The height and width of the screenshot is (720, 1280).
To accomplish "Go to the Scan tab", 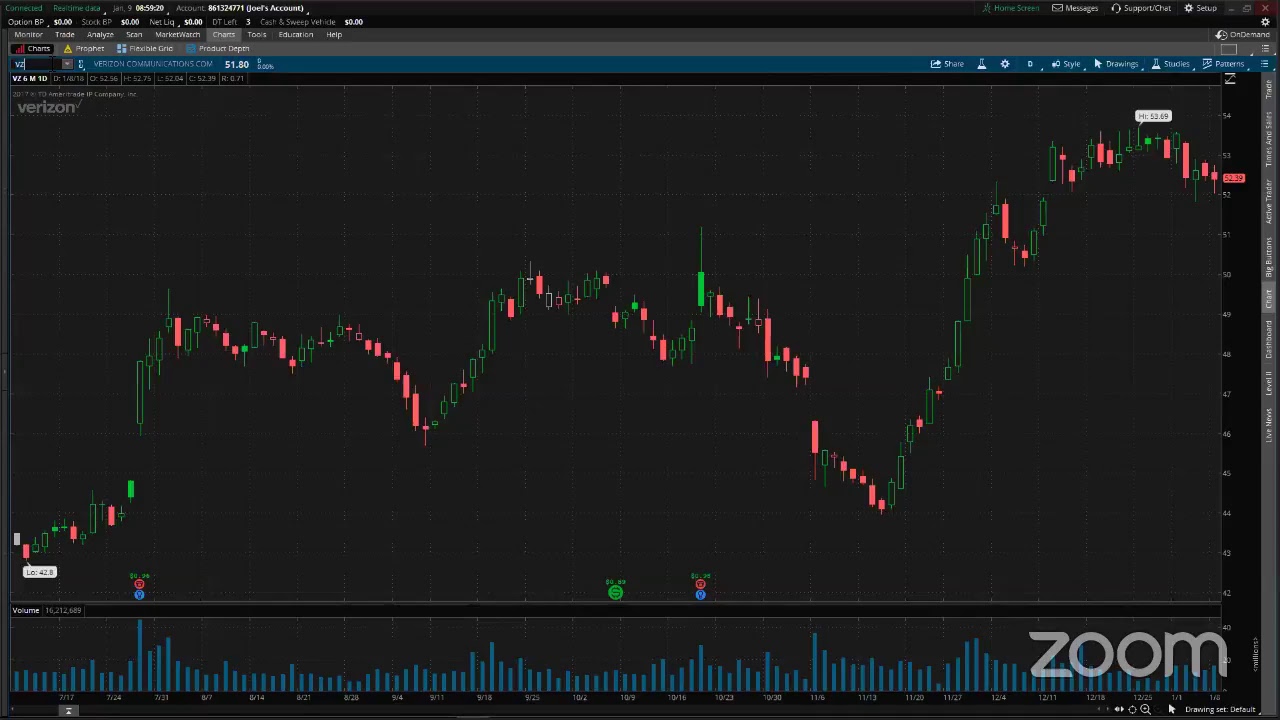I will coord(134,35).
